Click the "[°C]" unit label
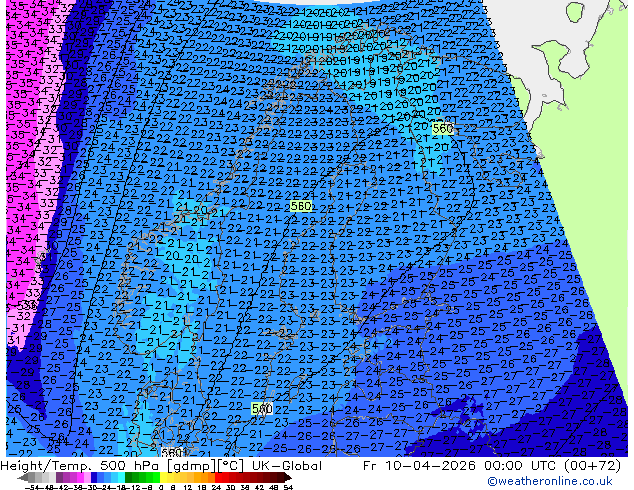The width and height of the screenshot is (634, 490). [230, 466]
